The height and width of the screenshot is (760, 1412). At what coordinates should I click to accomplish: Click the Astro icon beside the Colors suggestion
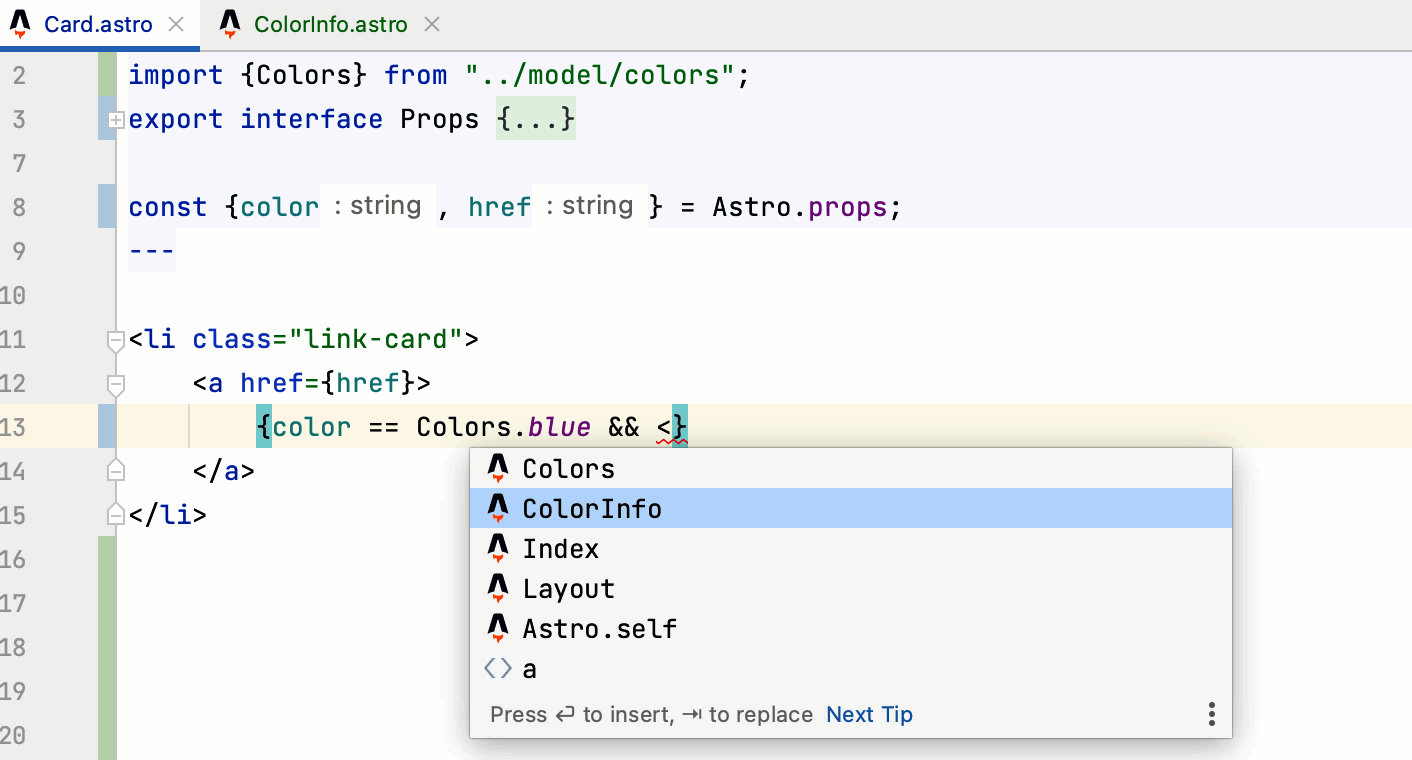[x=498, y=468]
